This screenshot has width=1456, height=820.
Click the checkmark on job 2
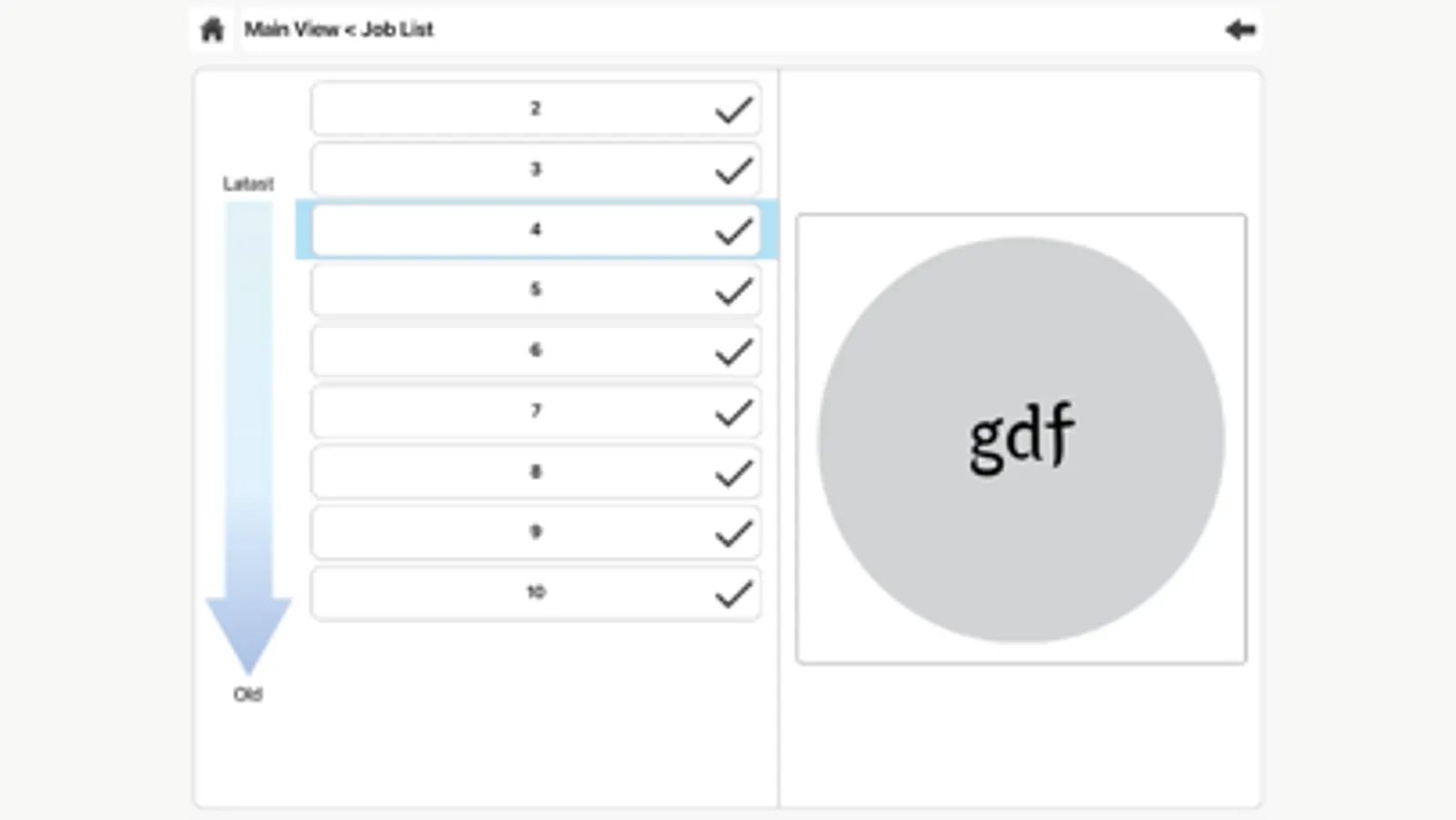(x=733, y=110)
